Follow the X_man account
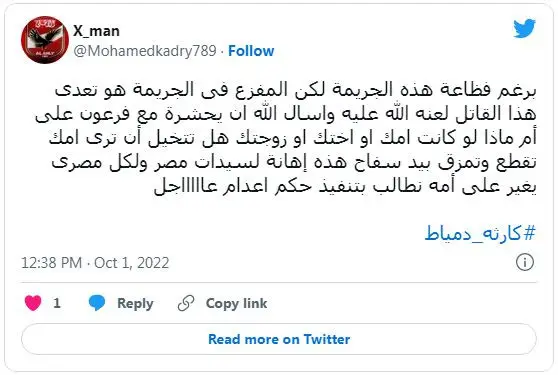 (251, 51)
